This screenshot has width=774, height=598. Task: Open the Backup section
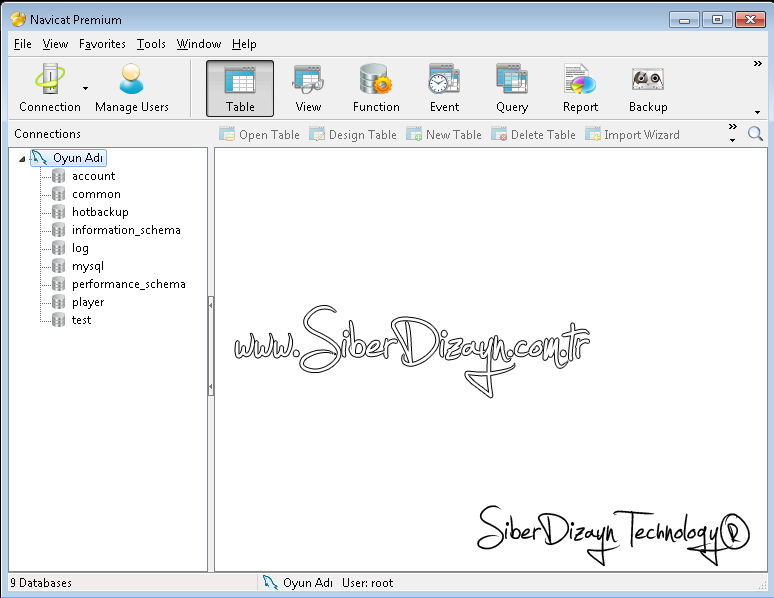click(648, 88)
